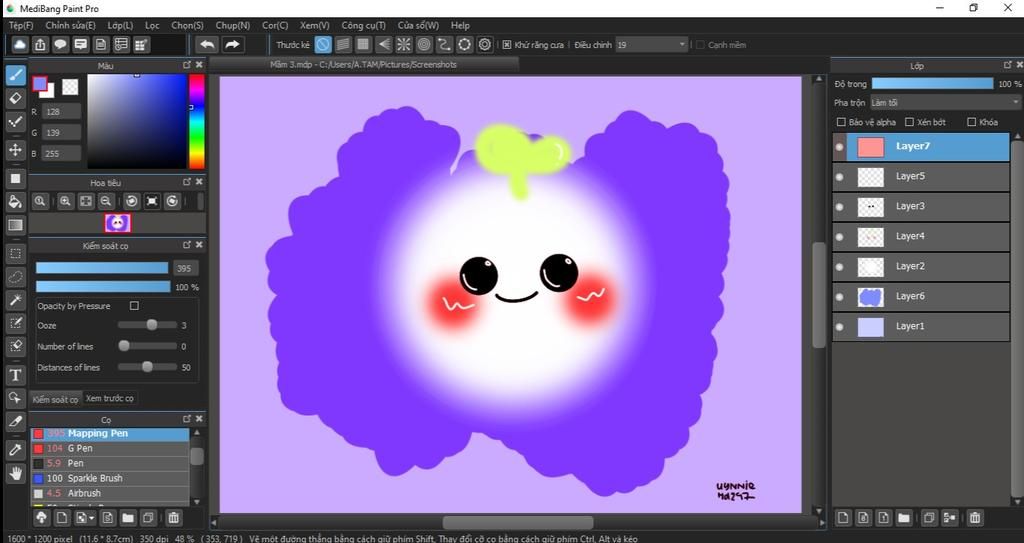
Task: Open the cloud save icon
Action: 20,44
